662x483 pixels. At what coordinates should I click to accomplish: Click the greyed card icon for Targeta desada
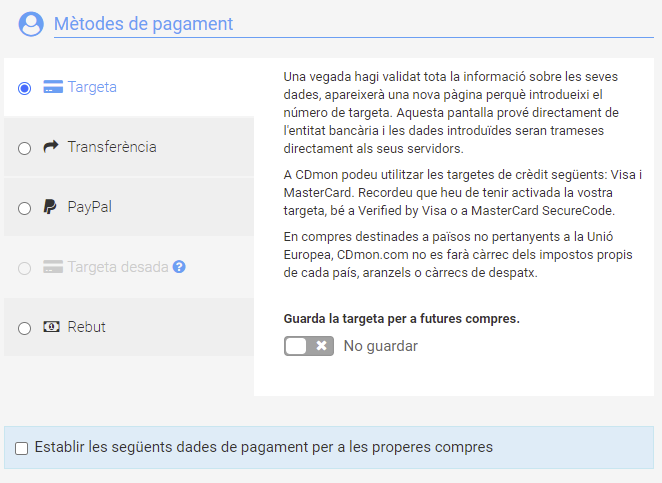pos(53,267)
